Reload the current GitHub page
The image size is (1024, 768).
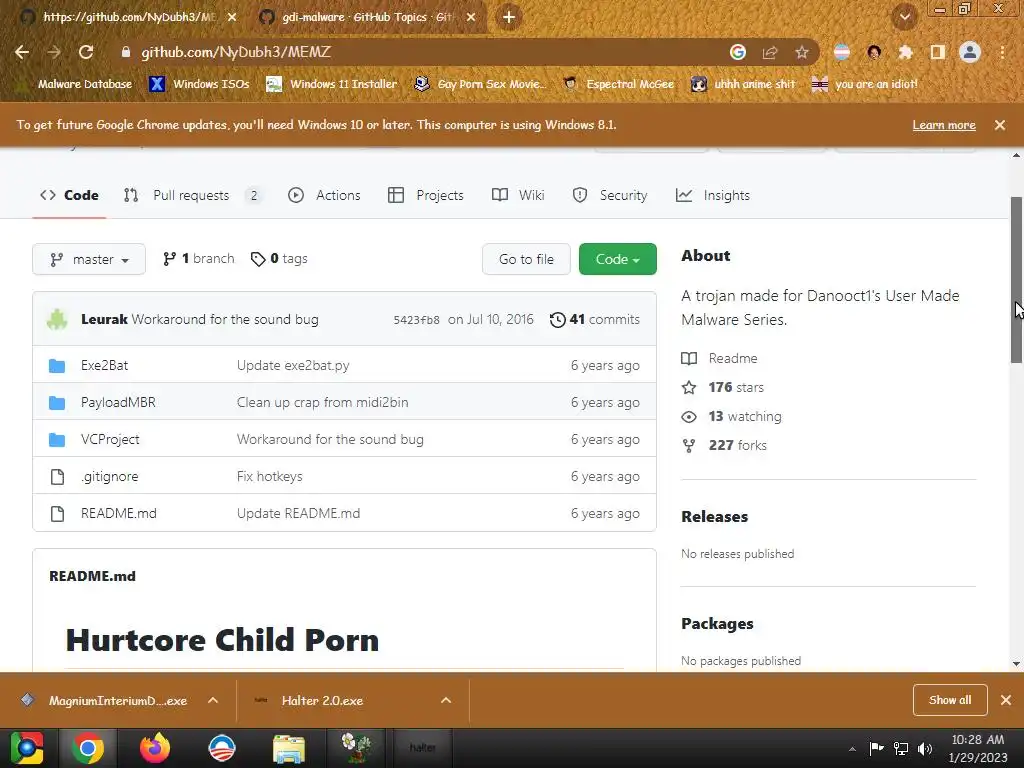(86, 52)
